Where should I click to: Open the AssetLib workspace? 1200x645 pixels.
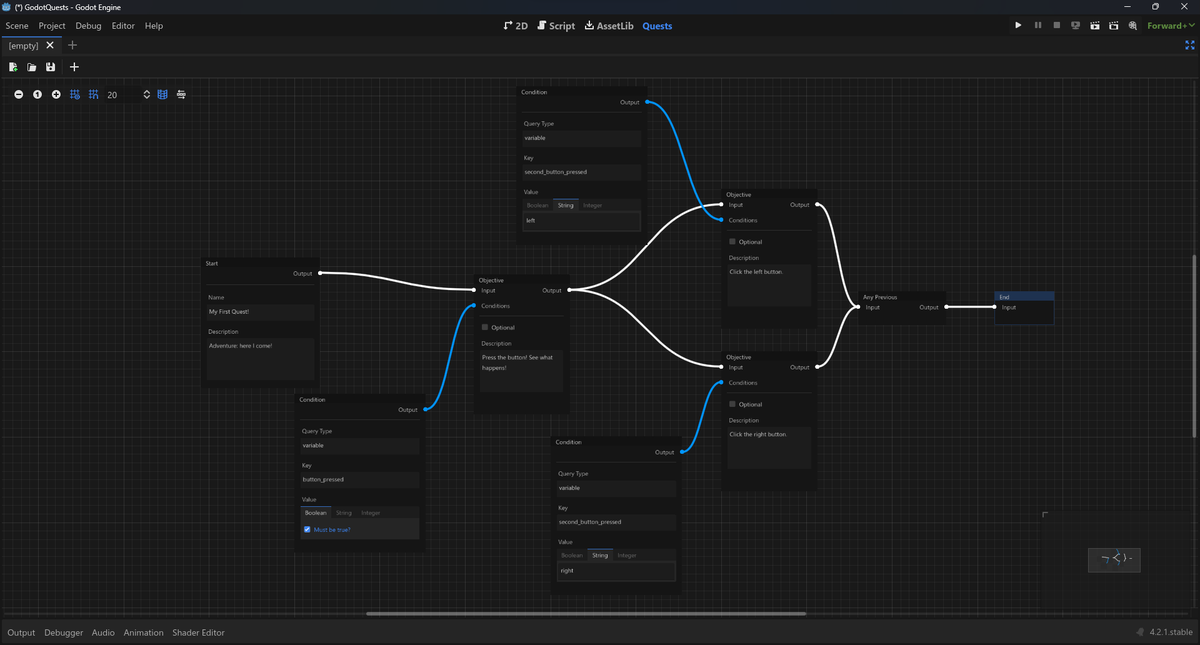[x=609, y=25]
